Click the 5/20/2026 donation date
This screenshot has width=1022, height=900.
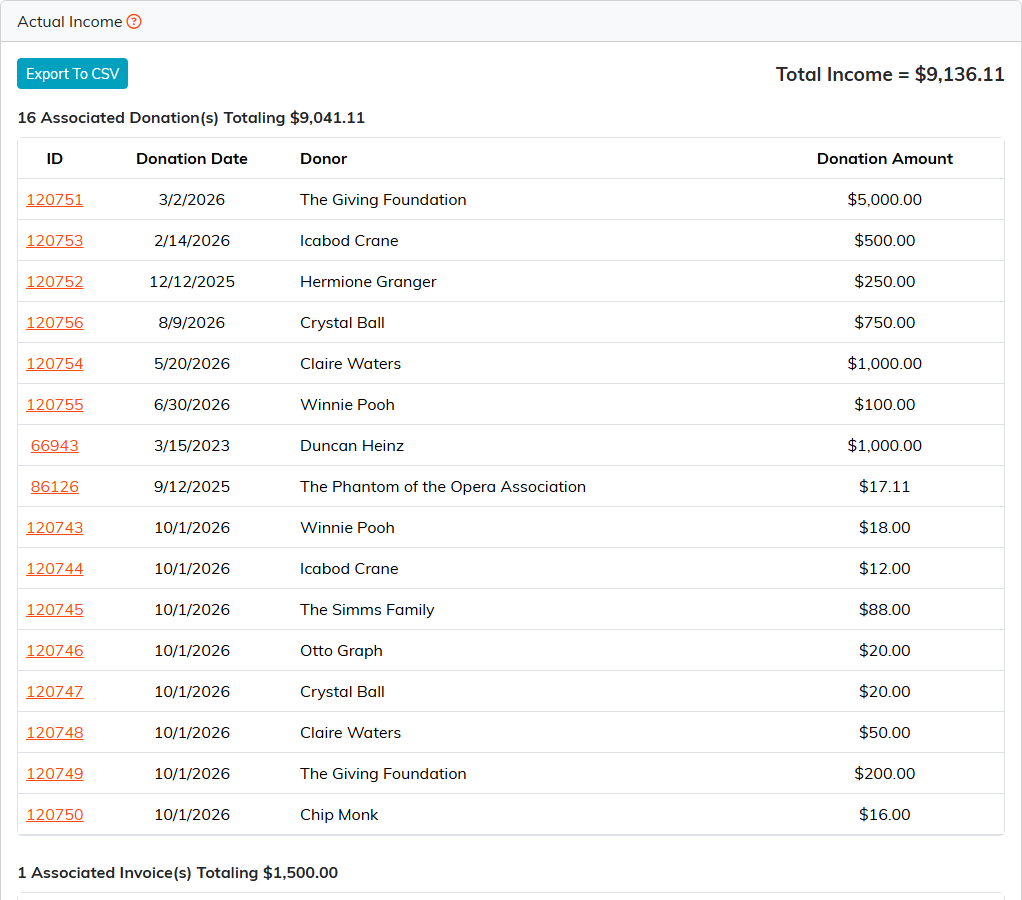(x=192, y=364)
